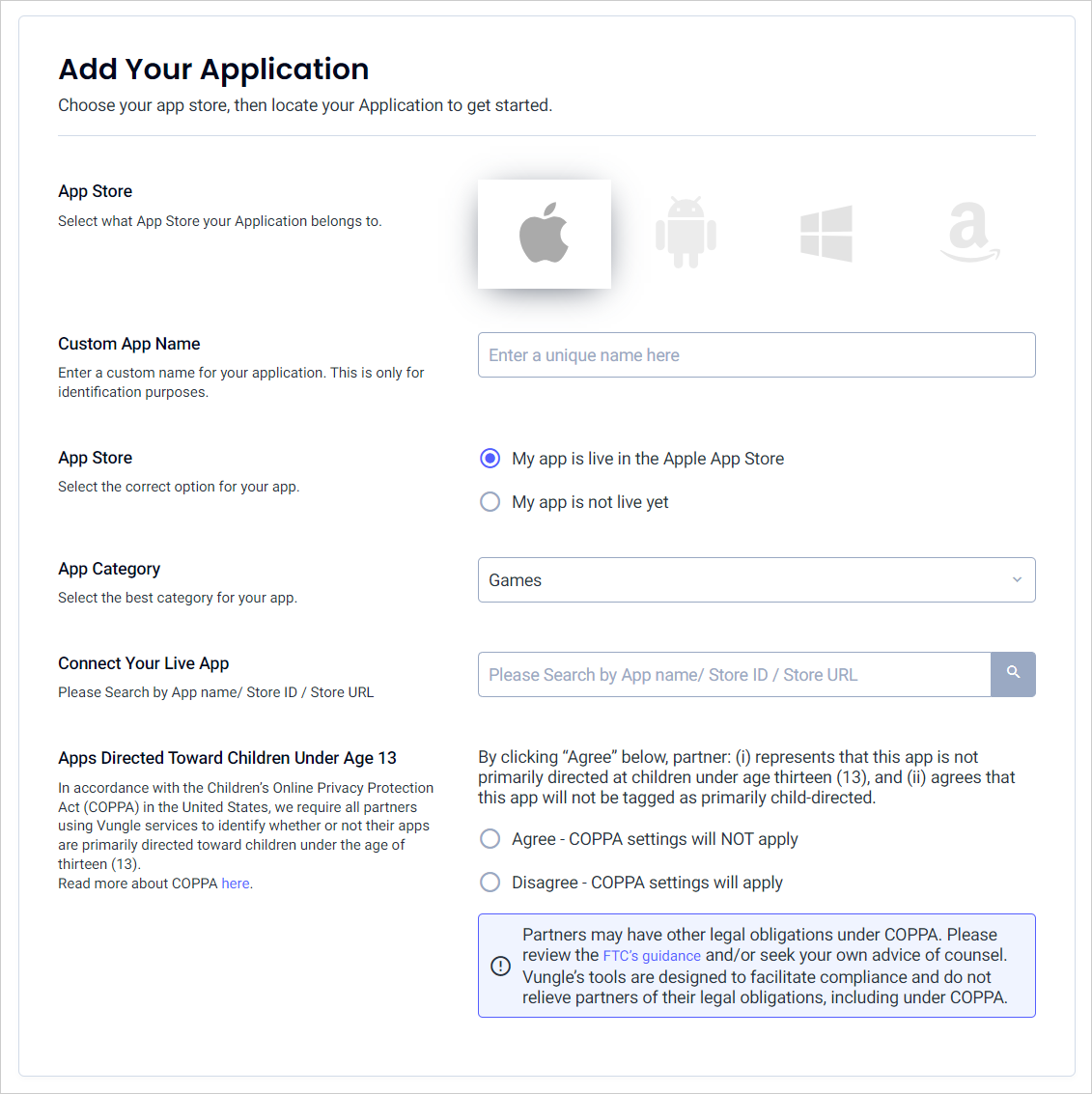Click the 'Connect Your Live App' label
Viewport: 1092px width, 1094px height.
(143, 663)
